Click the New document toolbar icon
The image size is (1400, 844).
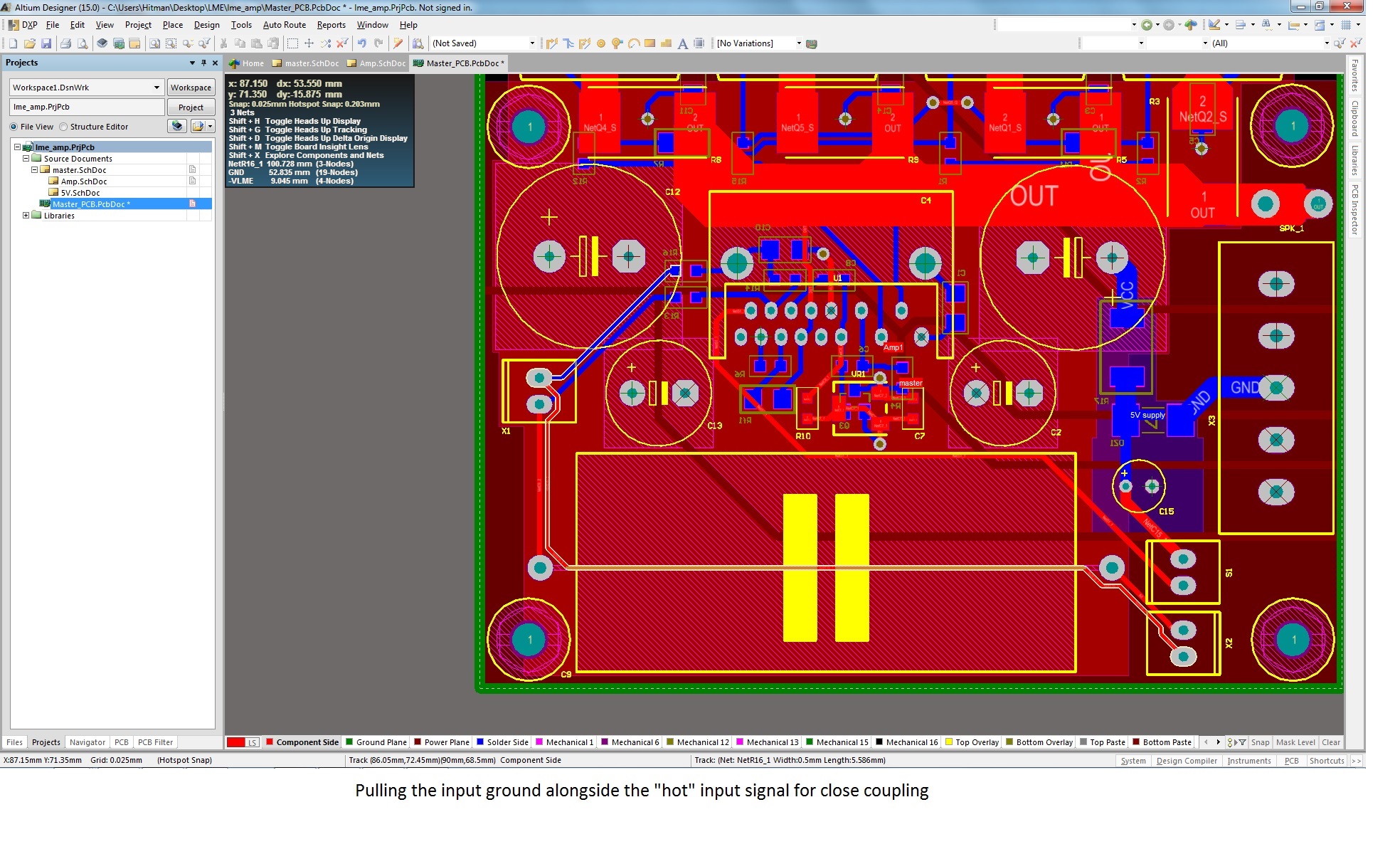(x=14, y=43)
